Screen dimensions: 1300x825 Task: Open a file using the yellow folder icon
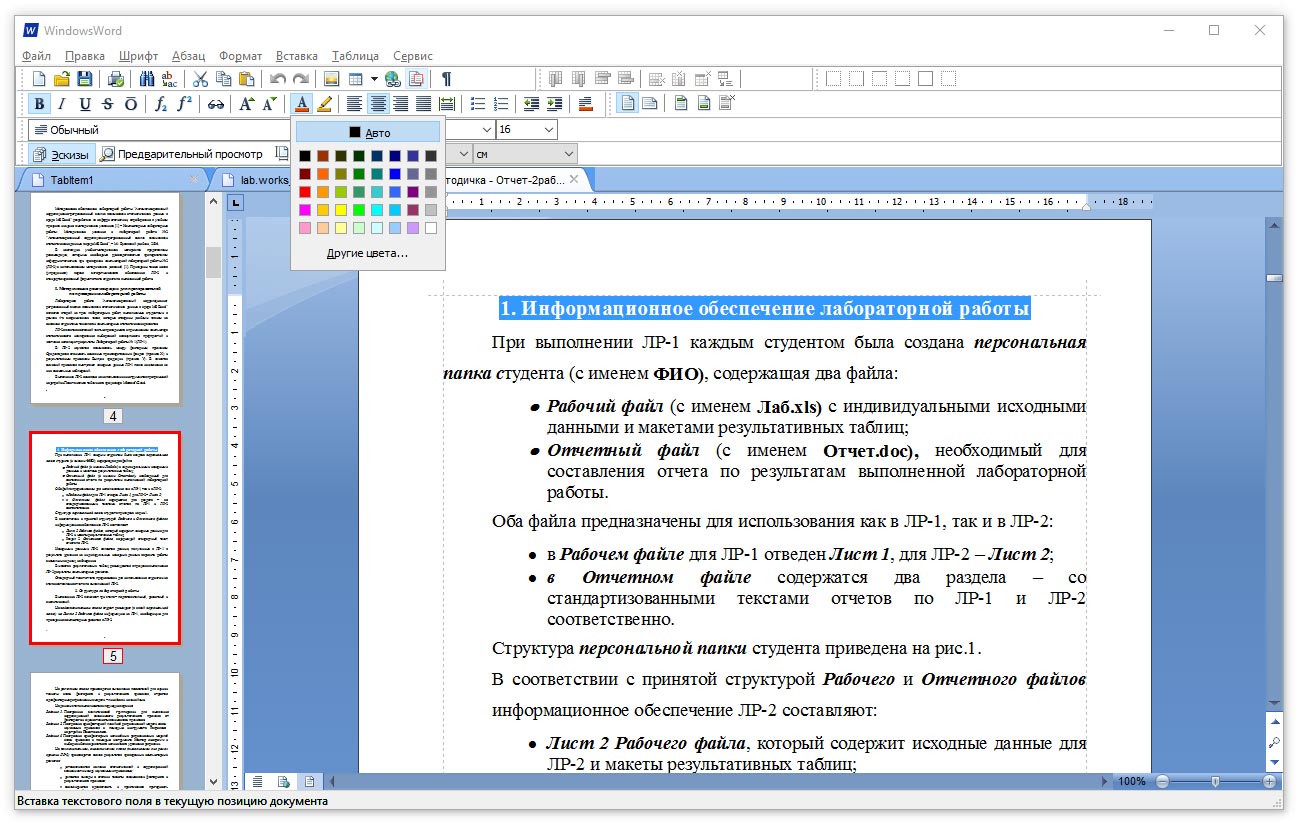(x=61, y=79)
